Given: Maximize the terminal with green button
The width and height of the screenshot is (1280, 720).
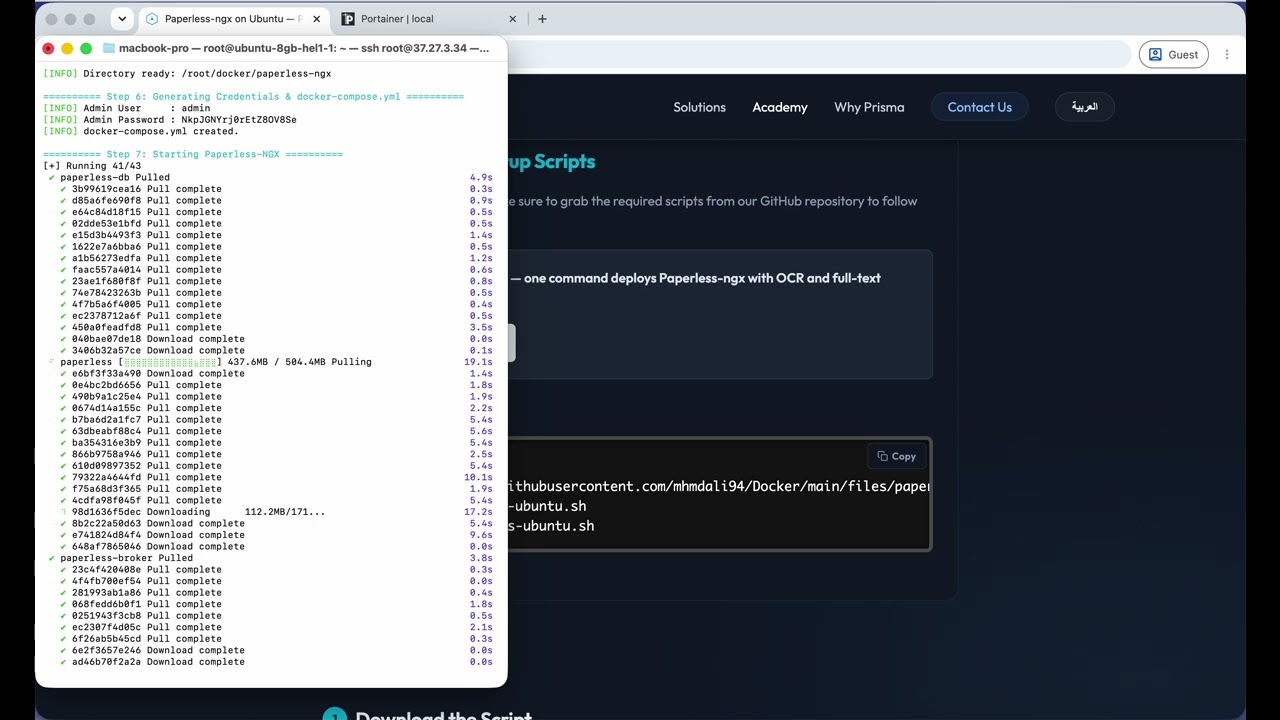Looking at the screenshot, I should click(86, 48).
